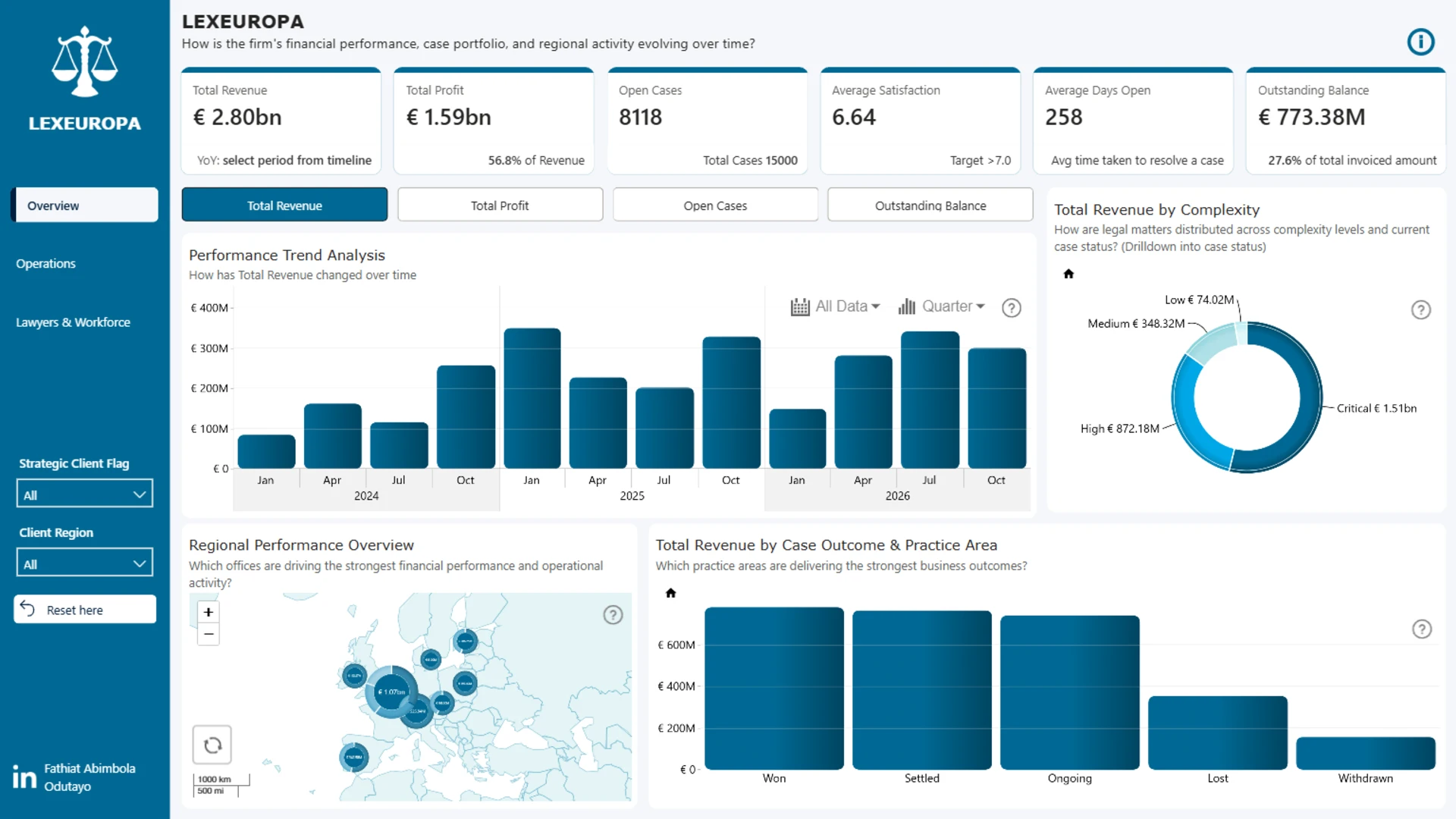Click the bar chart icon beside Quarter
Viewport: 1456px width, 819px height.
pyautogui.click(x=907, y=306)
